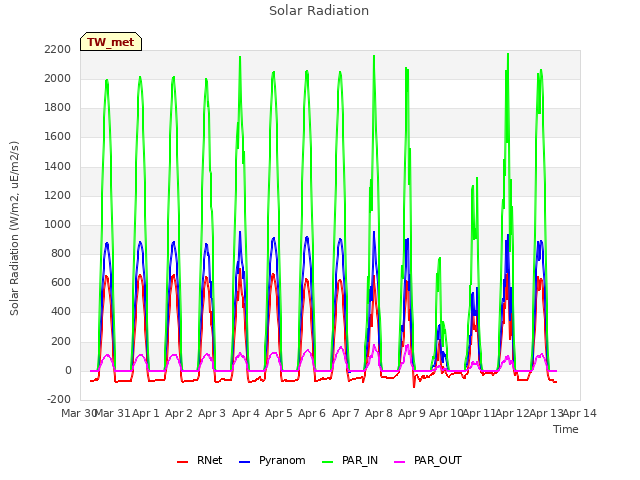This screenshot has height=480, width=640.
Task: Click the Apr 4 x-axis date label
Action: pyautogui.click(x=246, y=413)
